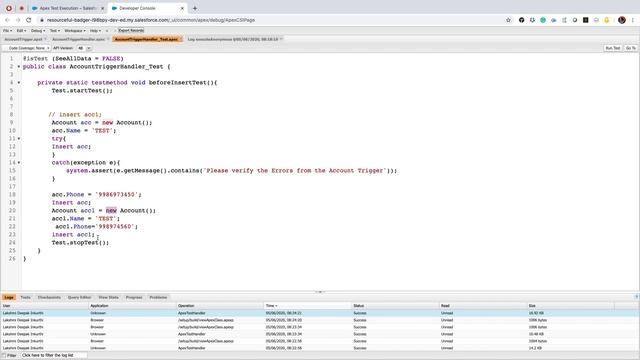Select the Logs panel tab
The width and height of the screenshot is (640, 360).
coord(9,297)
